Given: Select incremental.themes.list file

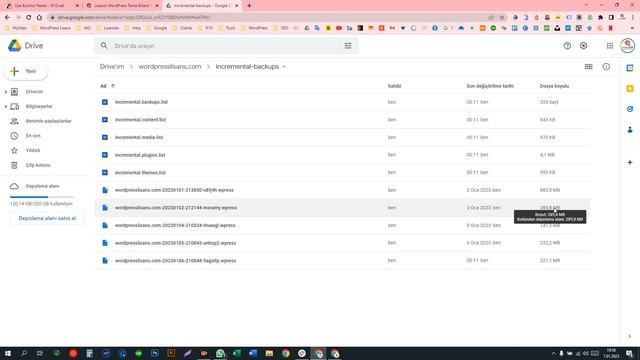Looking at the screenshot, I should tap(343, 172).
